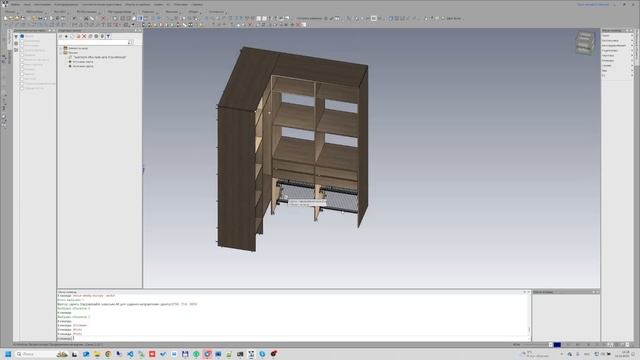Click the blue circle icon atop left panel list
The height and width of the screenshot is (360, 640).
(x=22, y=36)
